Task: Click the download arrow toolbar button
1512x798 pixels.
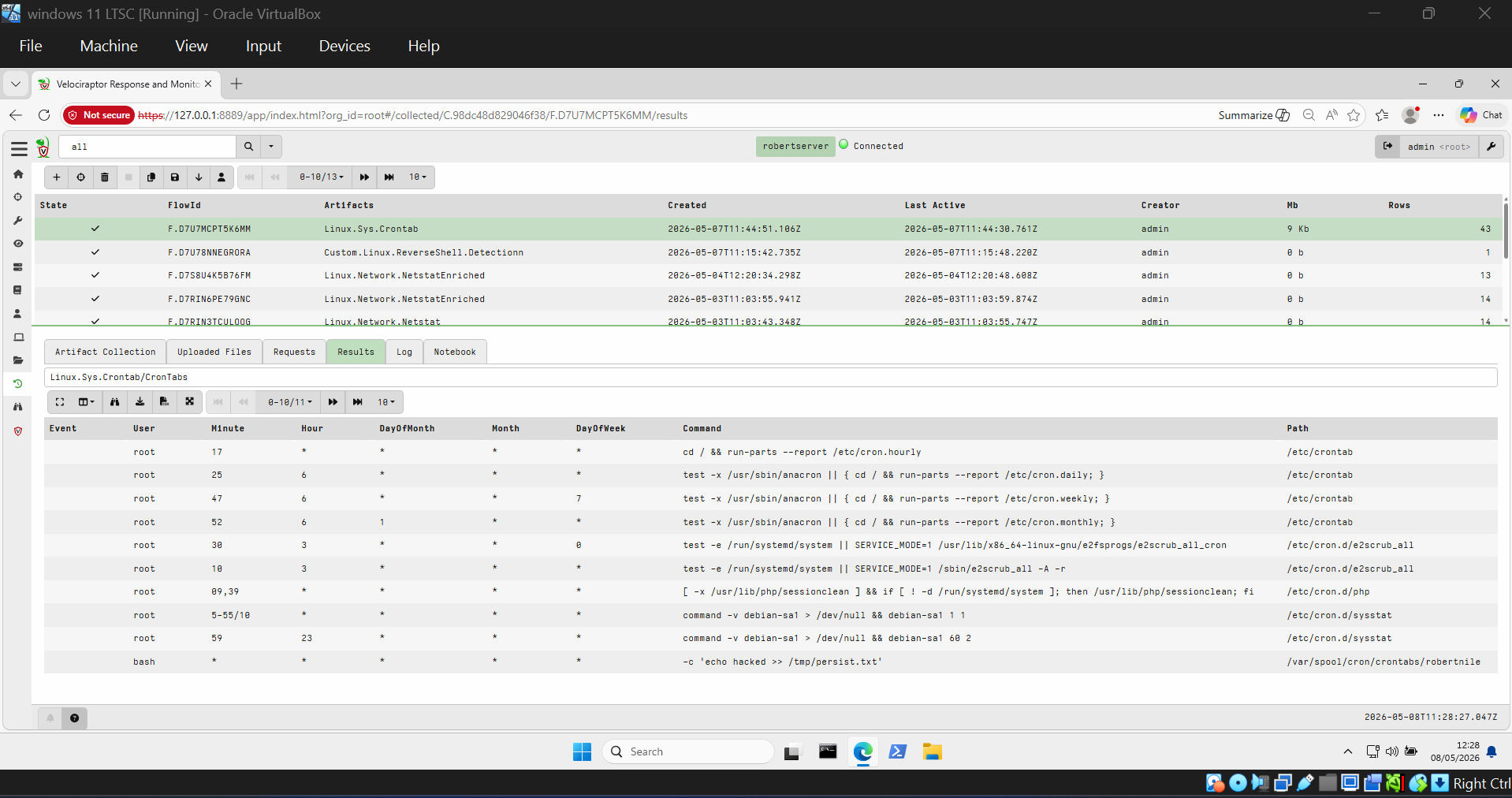Action: coord(199,177)
